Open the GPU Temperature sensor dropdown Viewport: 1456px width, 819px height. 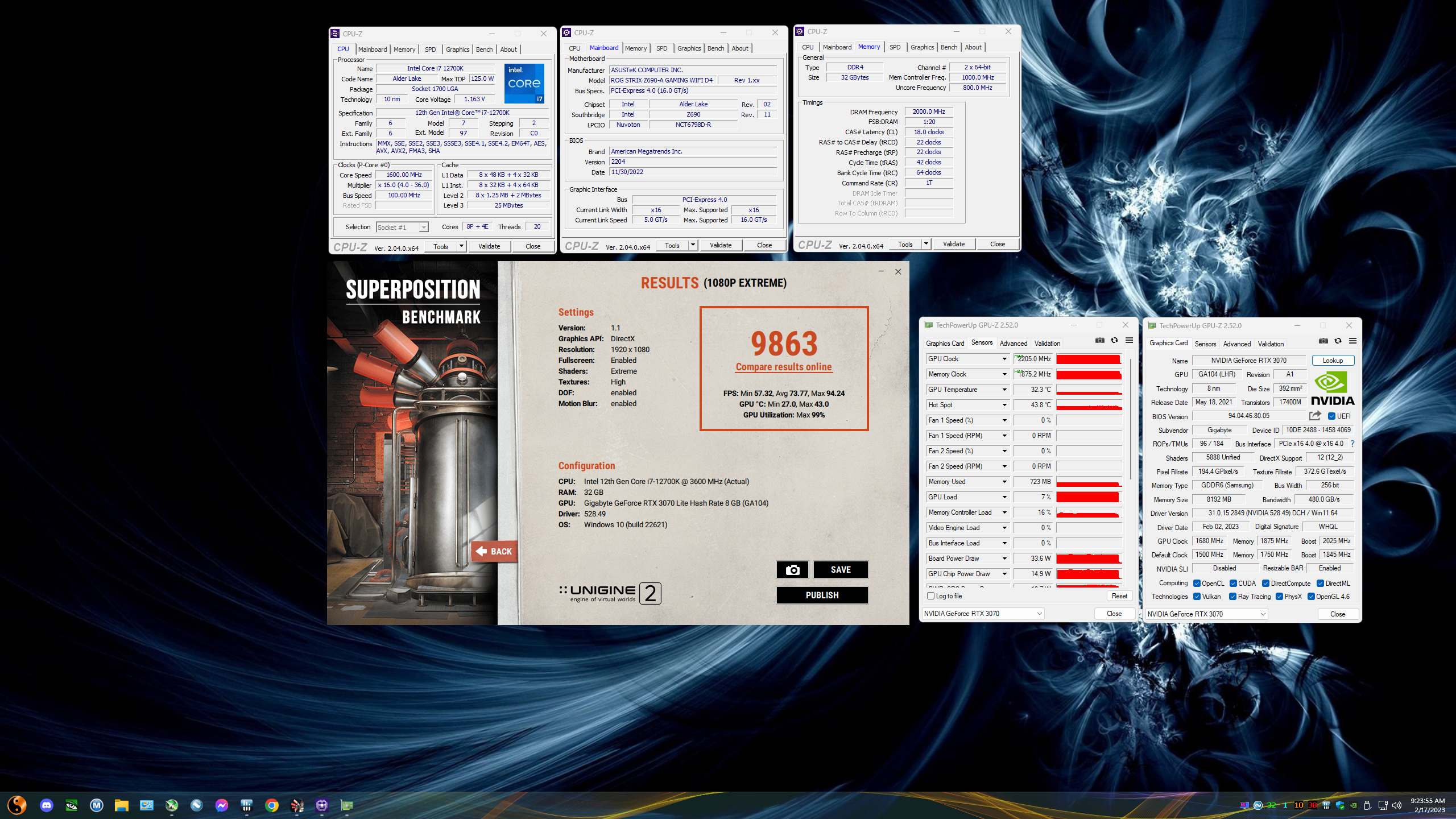click(x=1004, y=390)
